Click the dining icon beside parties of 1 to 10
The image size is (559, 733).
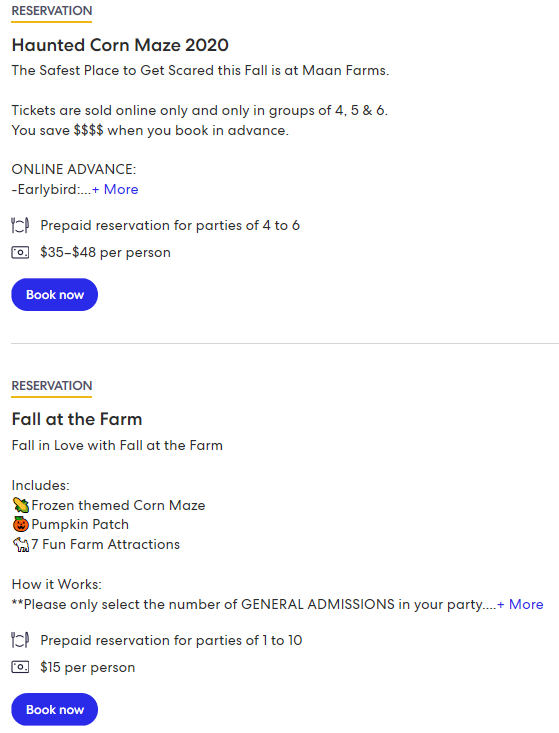20,640
